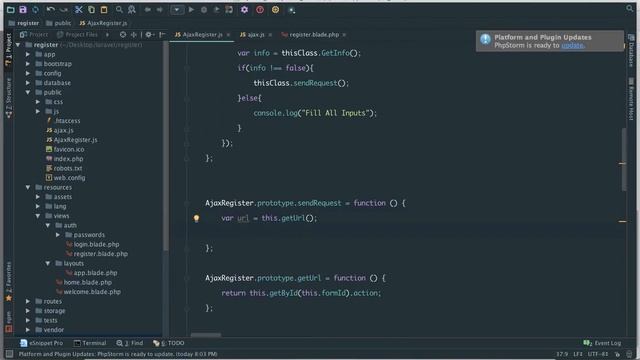Click the Debug bug icon
The height and width of the screenshot is (360, 640).
[204, 9]
